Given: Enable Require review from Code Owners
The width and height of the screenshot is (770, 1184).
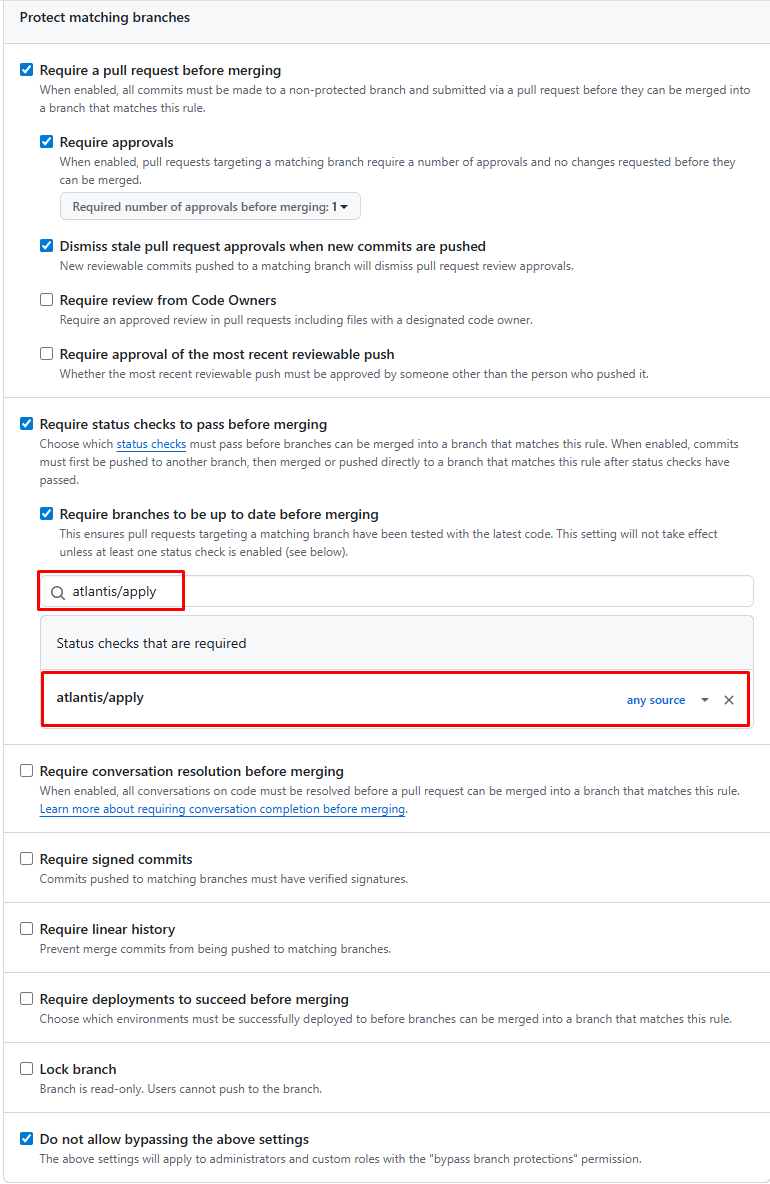Looking at the screenshot, I should 47,300.
